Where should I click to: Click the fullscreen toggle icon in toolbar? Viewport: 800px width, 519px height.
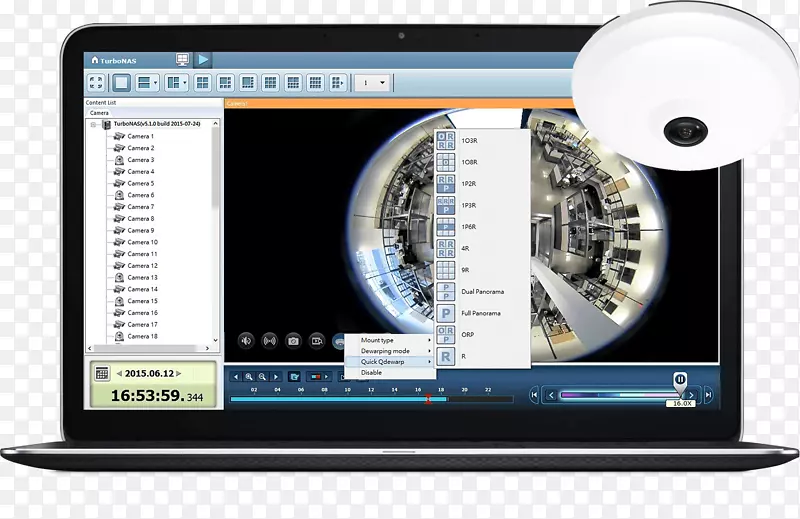click(x=96, y=83)
